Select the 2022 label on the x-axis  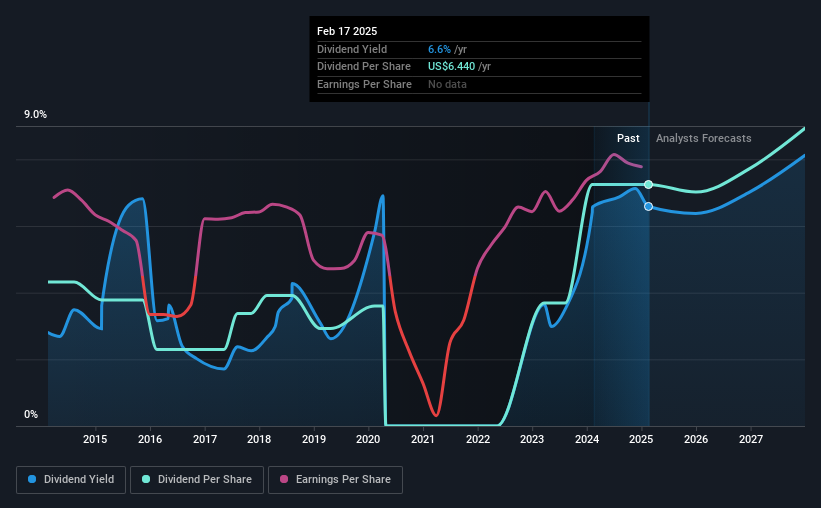pyautogui.click(x=478, y=439)
